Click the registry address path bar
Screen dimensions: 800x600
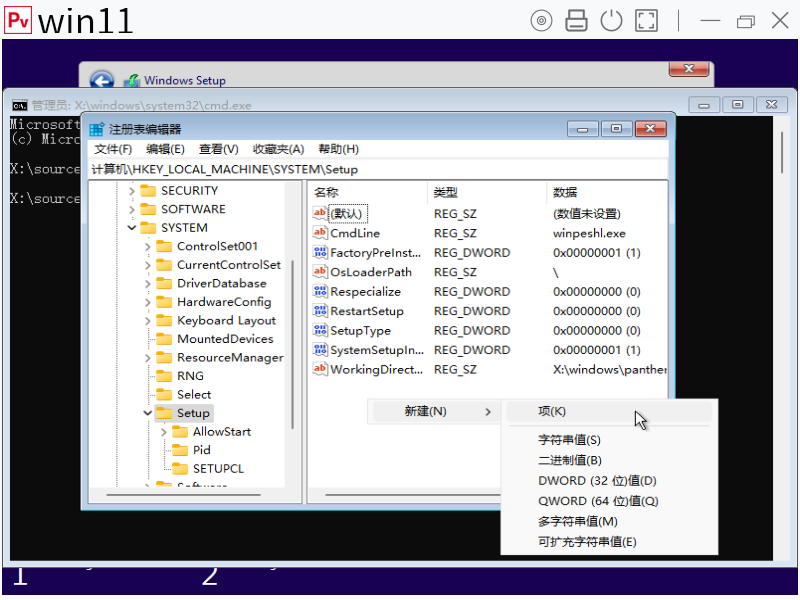pyautogui.click(x=378, y=169)
